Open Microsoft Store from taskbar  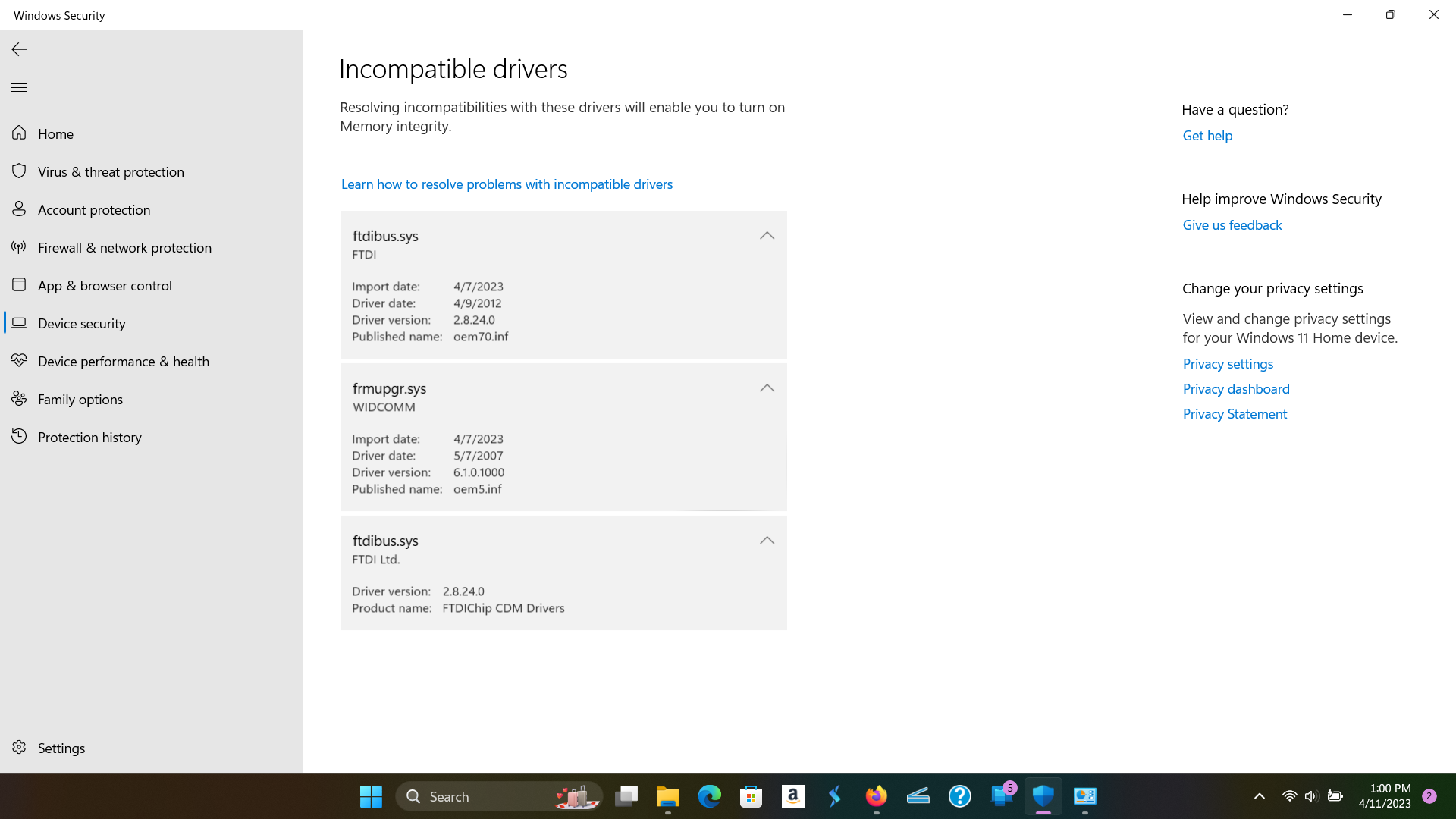point(751,796)
